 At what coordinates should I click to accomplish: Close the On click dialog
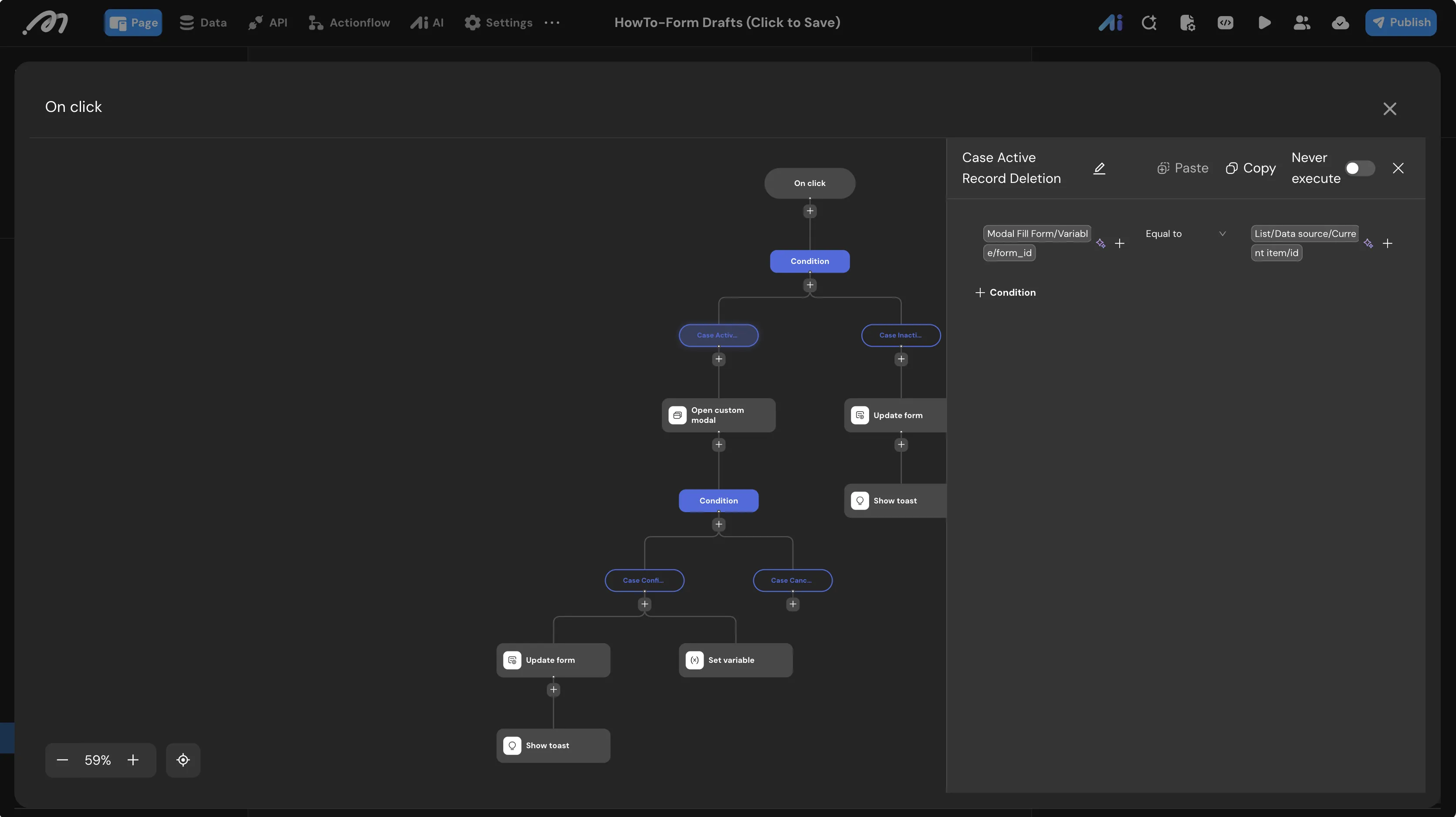click(1390, 108)
